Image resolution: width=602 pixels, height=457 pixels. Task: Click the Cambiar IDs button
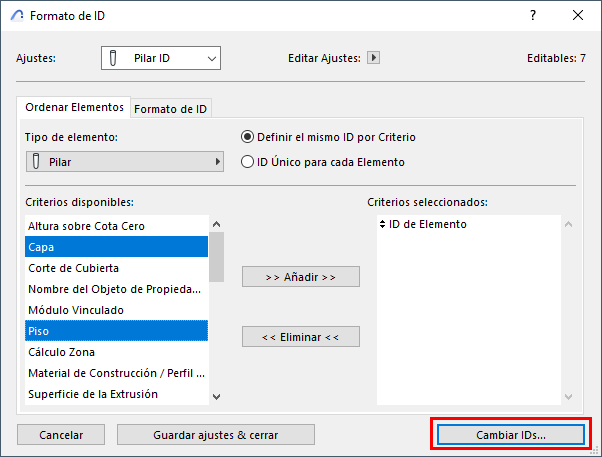(511, 434)
